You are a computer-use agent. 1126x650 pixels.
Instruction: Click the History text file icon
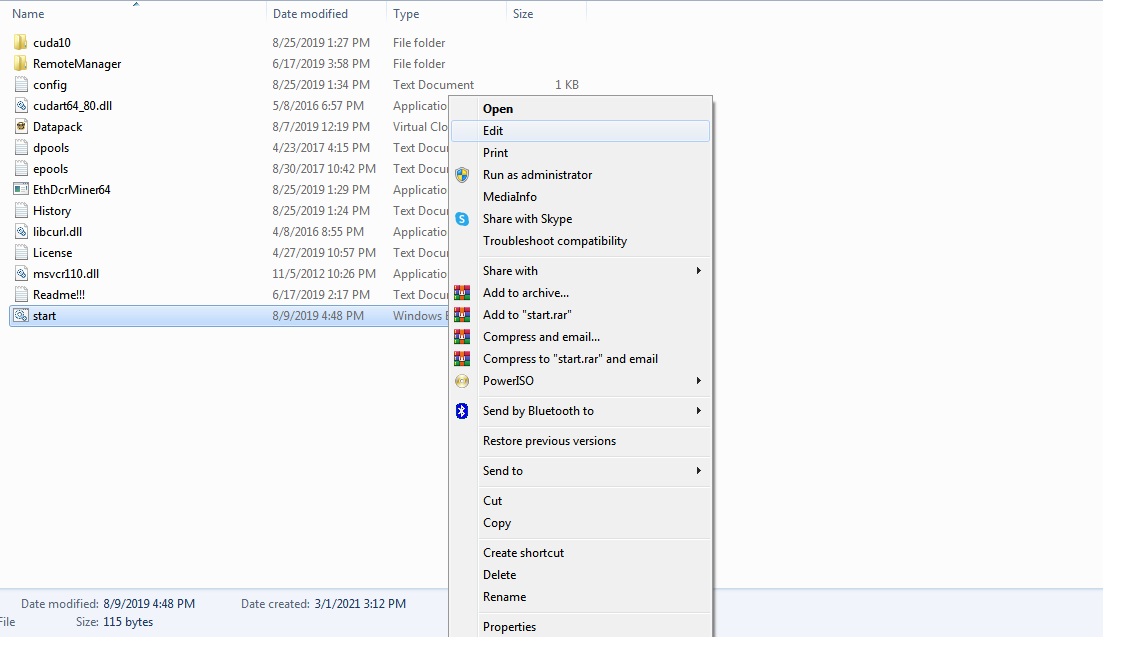point(21,210)
